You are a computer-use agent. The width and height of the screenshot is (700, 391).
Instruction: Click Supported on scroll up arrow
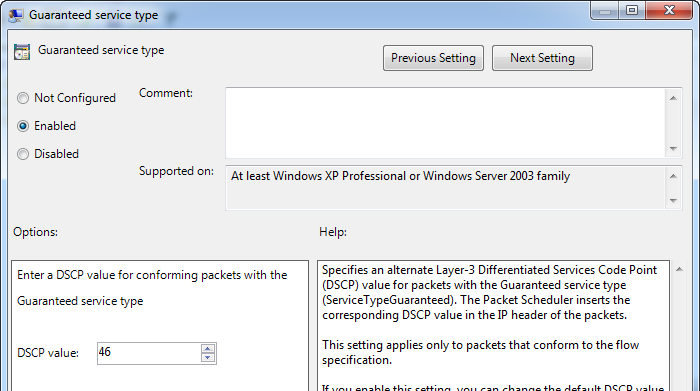click(x=673, y=176)
